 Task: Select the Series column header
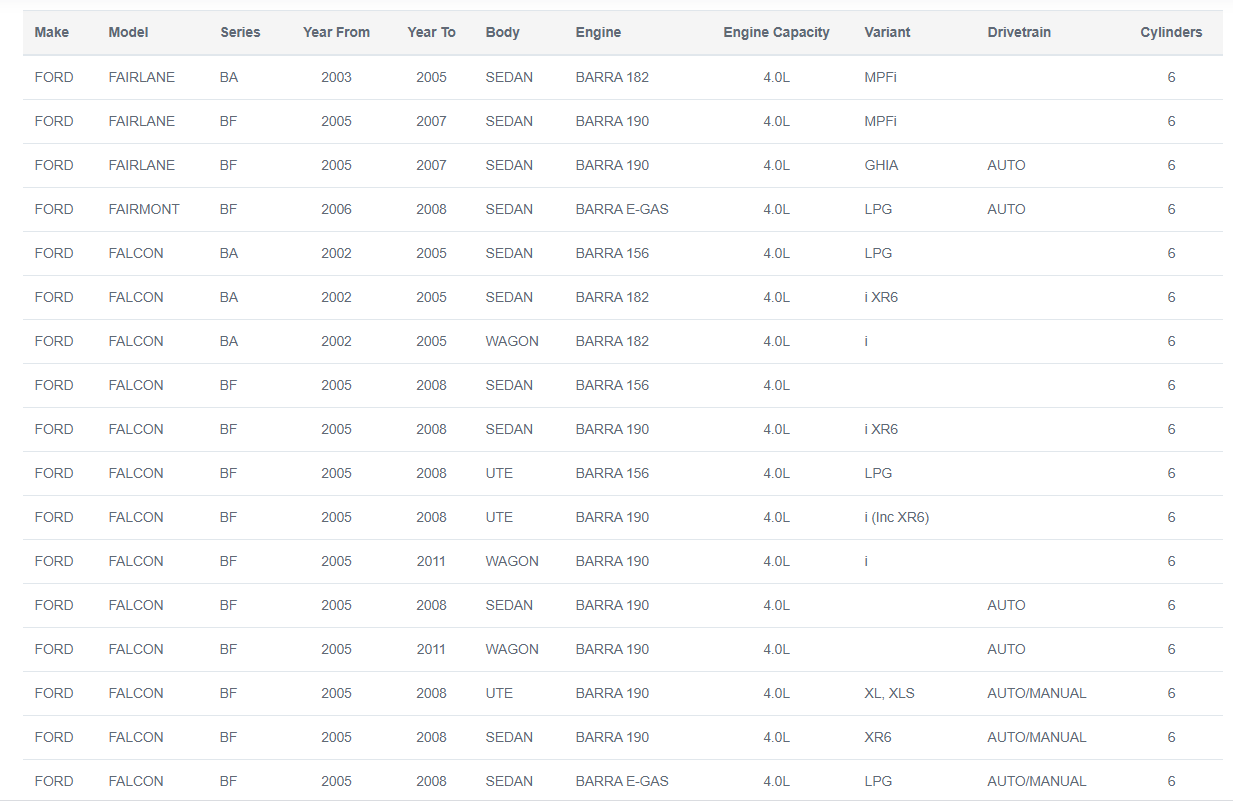(x=240, y=32)
